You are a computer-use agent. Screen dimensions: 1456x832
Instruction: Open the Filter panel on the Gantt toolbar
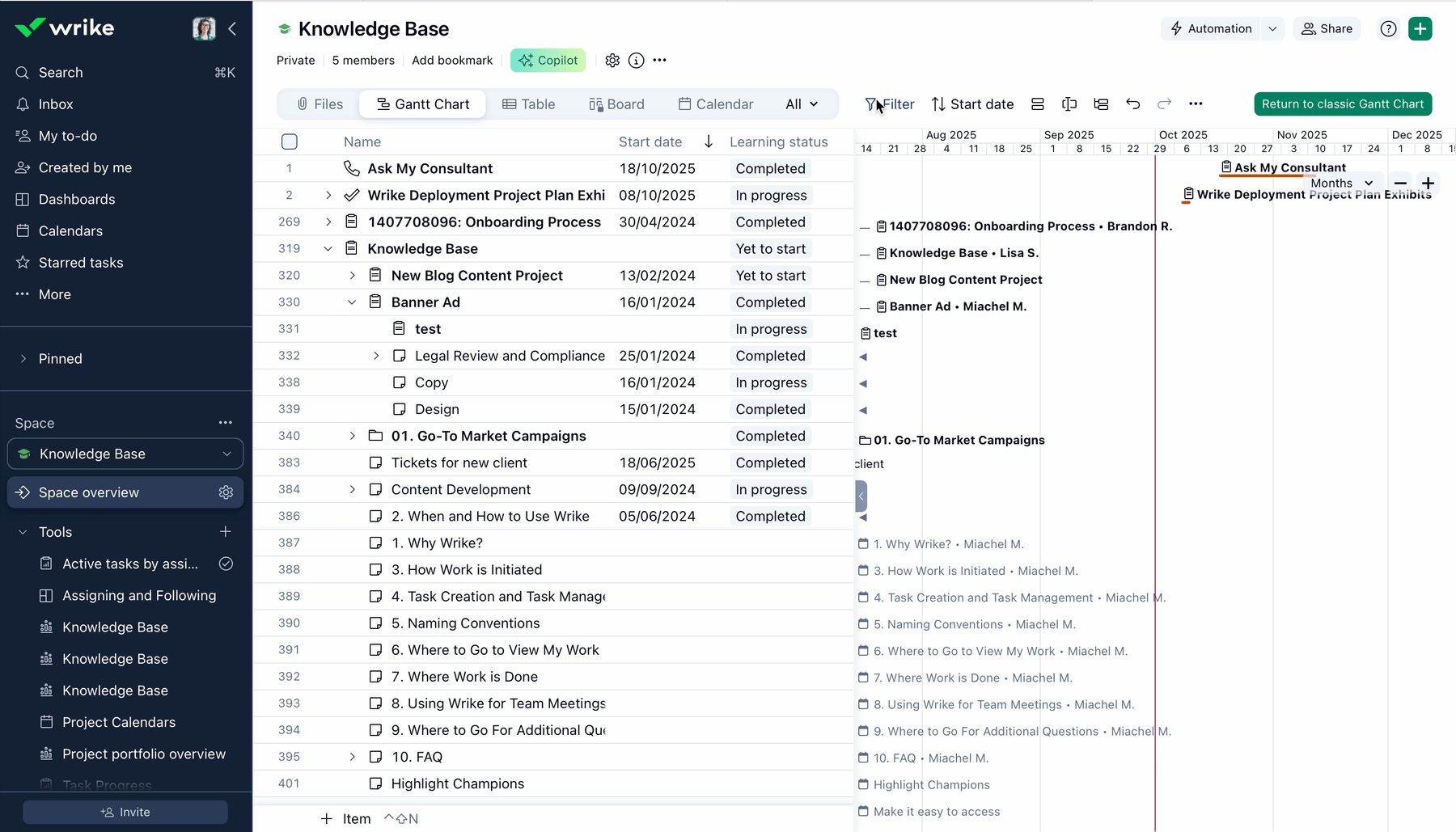(890, 103)
